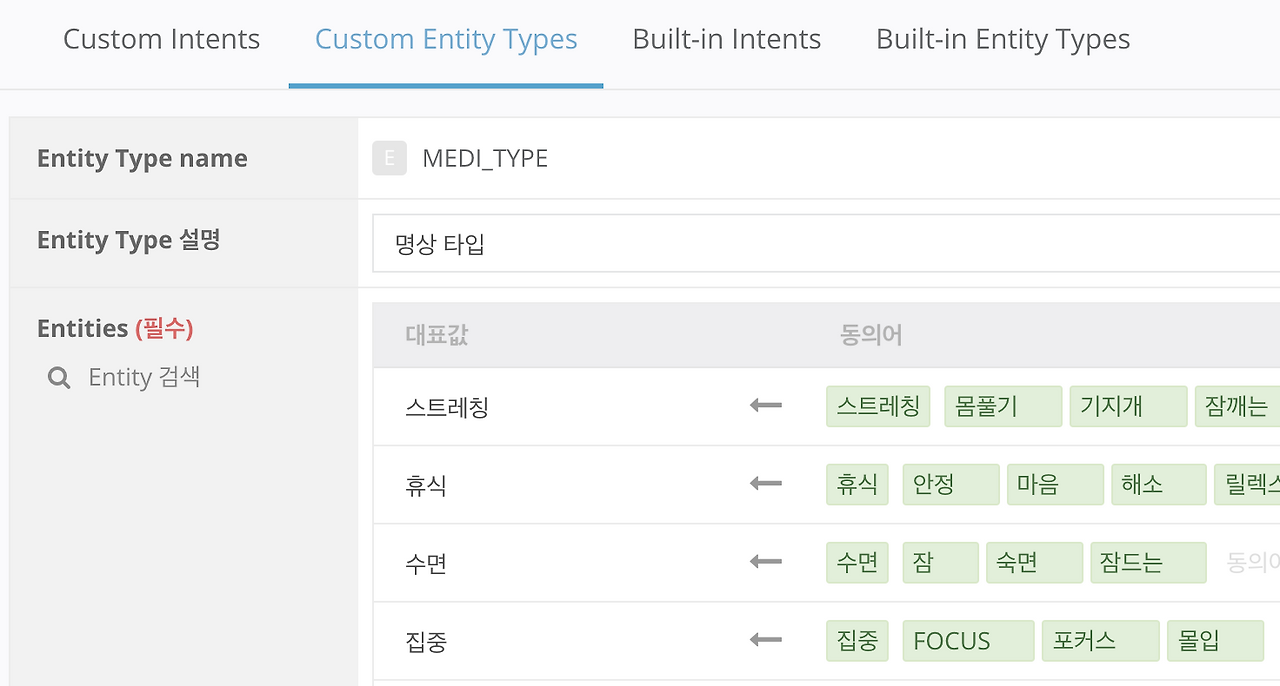Click the arrow icon in 수면 row
Image resolution: width=1280 pixels, height=686 pixels.
pyautogui.click(x=766, y=562)
